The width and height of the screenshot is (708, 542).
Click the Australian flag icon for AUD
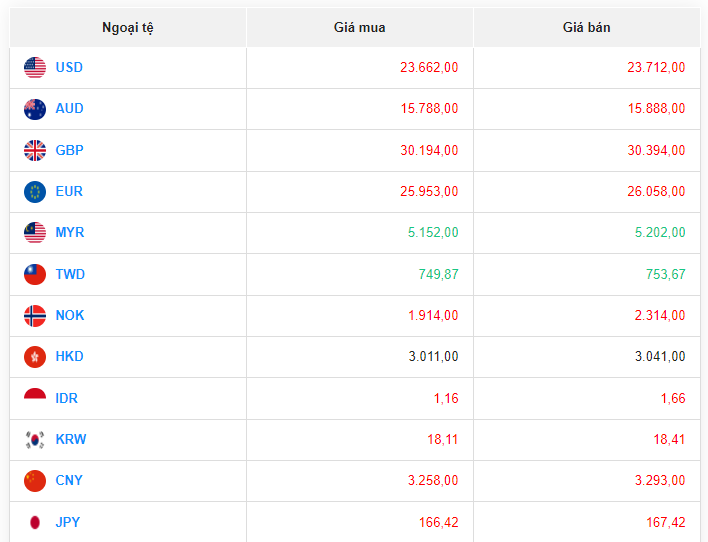pyautogui.click(x=35, y=109)
